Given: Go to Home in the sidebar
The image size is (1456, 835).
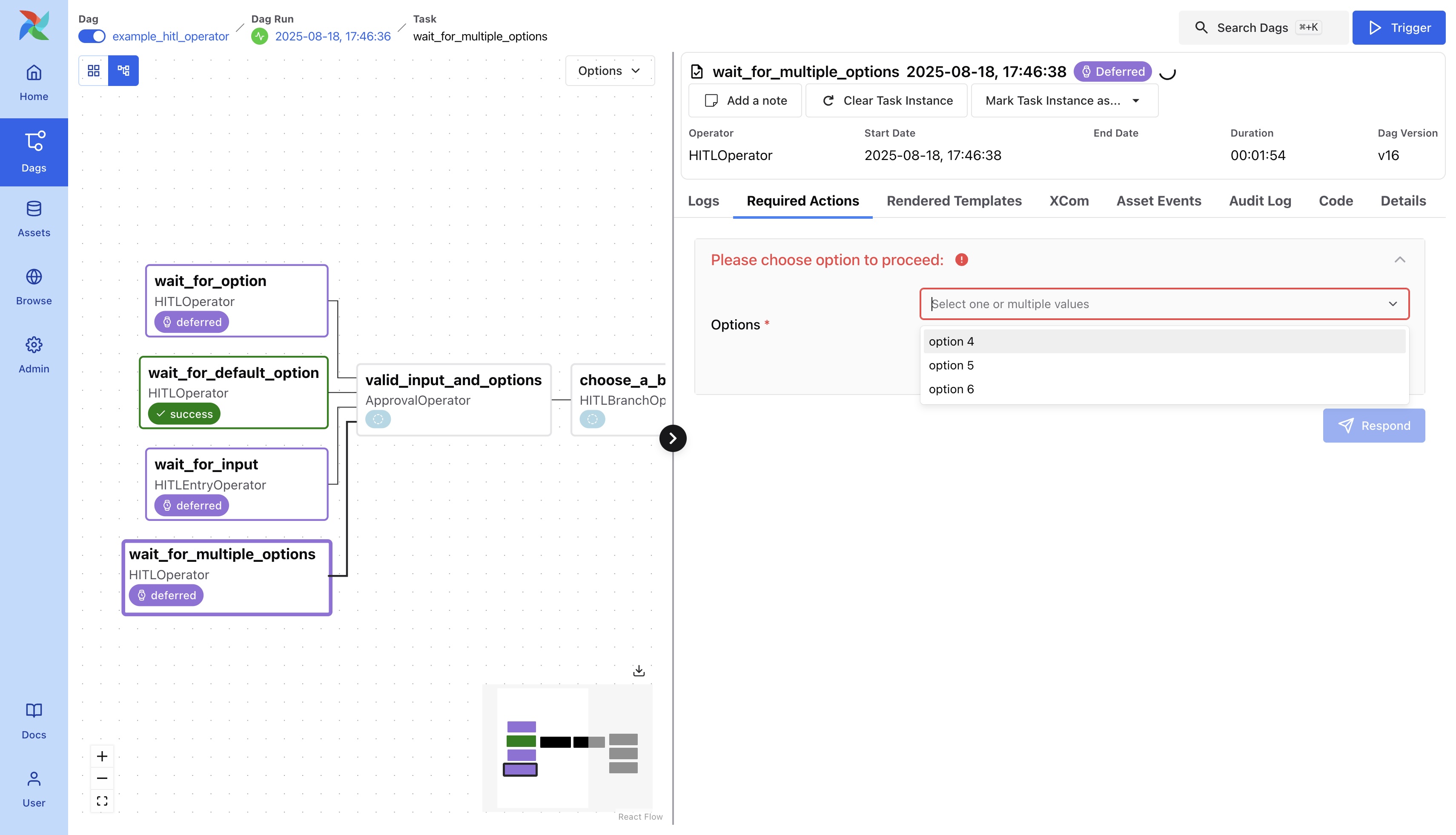Looking at the screenshot, I should (34, 83).
